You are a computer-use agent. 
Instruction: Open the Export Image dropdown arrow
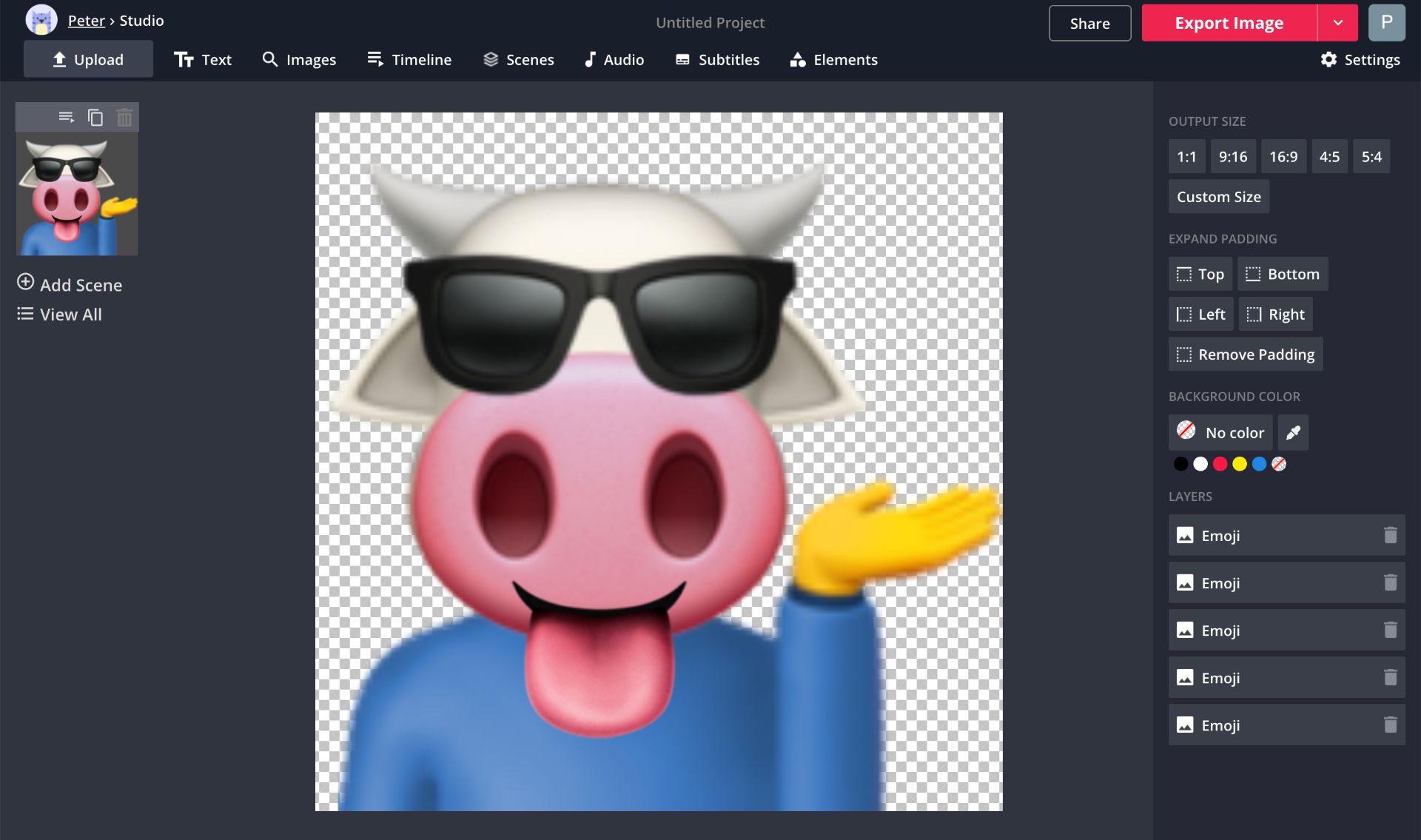tap(1337, 22)
